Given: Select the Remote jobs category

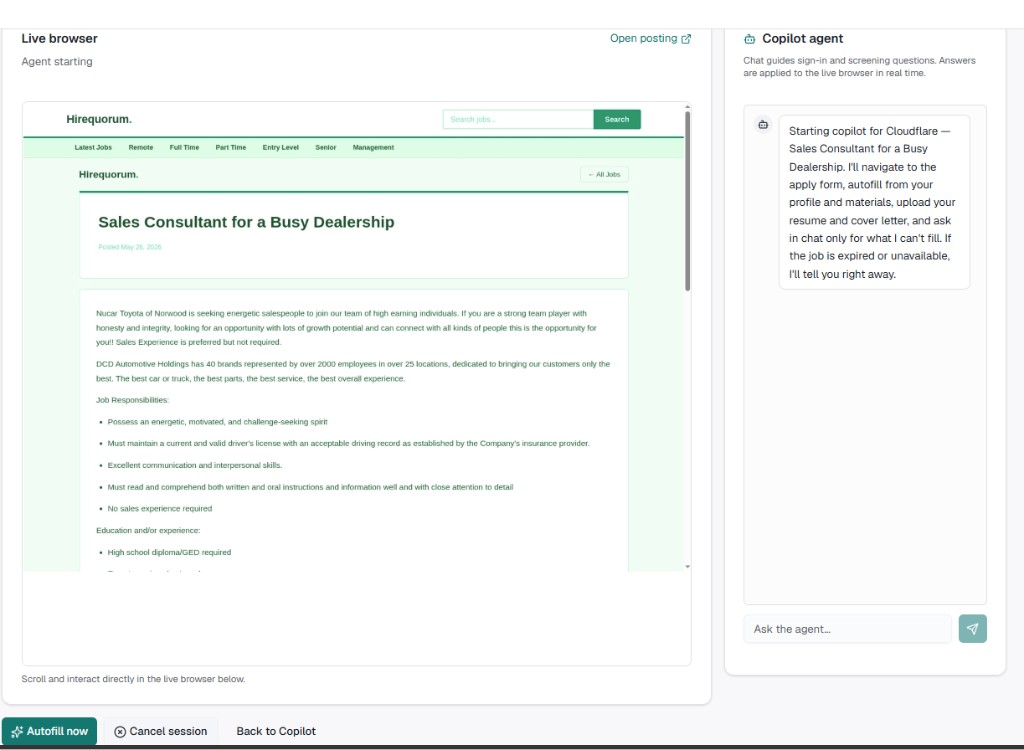Looking at the screenshot, I should (x=140, y=147).
